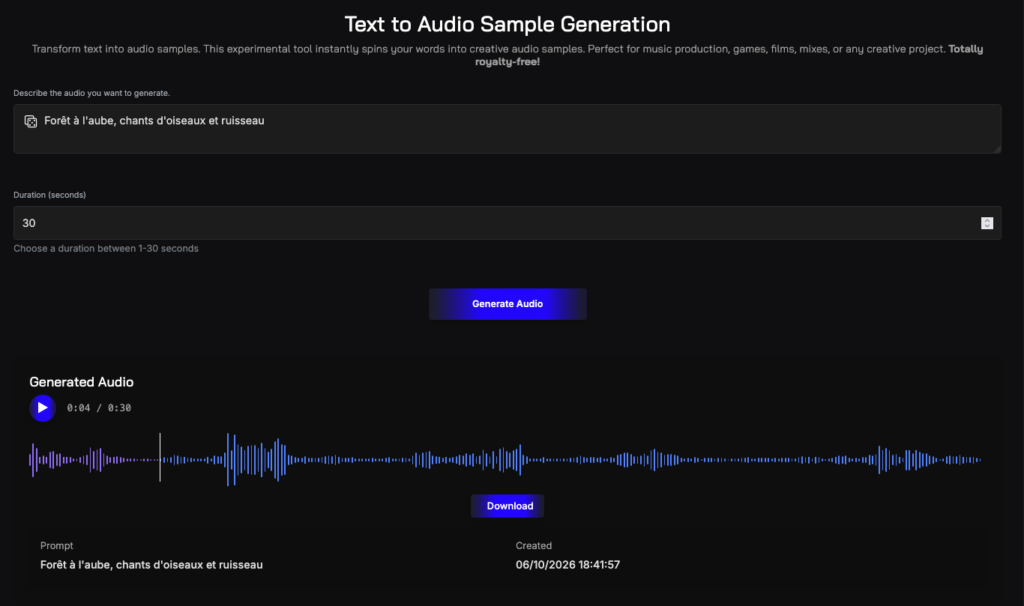Click the Created timestamp 06/10/2026 18:41:57
The width and height of the screenshot is (1024, 606).
tap(568, 565)
